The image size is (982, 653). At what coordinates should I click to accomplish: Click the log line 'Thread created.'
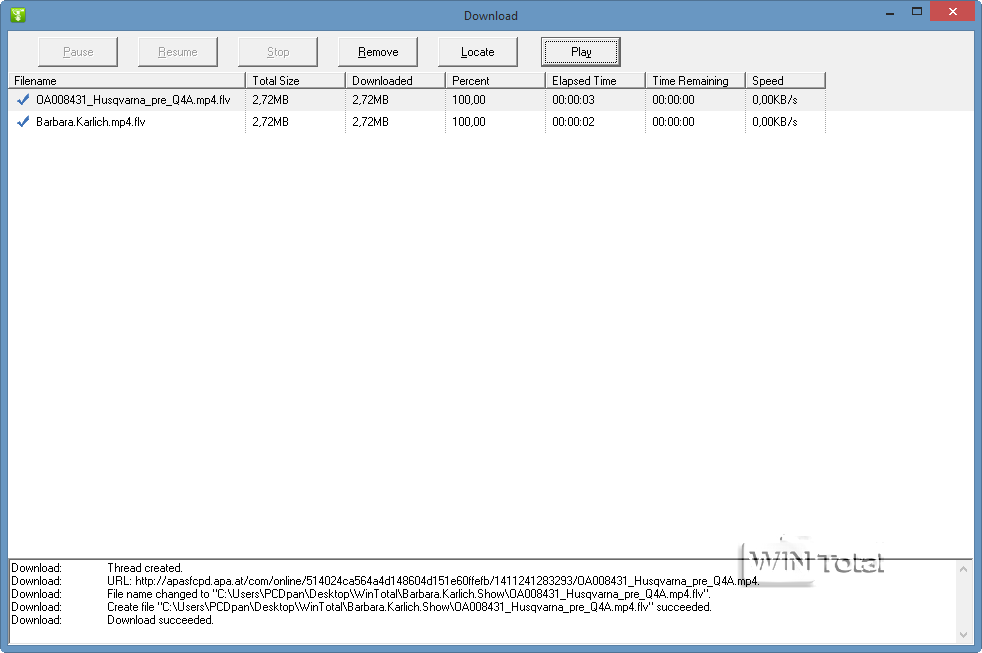[145, 568]
